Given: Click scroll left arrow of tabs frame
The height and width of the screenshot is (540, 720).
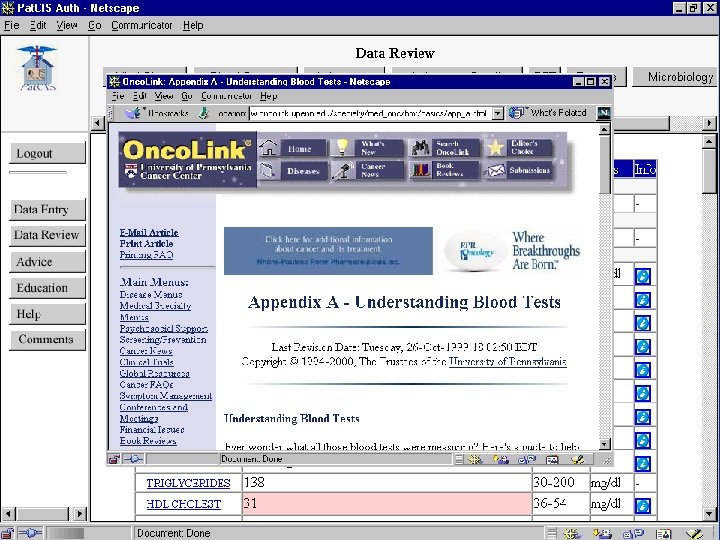Looking at the screenshot, I should coord(98,123).
